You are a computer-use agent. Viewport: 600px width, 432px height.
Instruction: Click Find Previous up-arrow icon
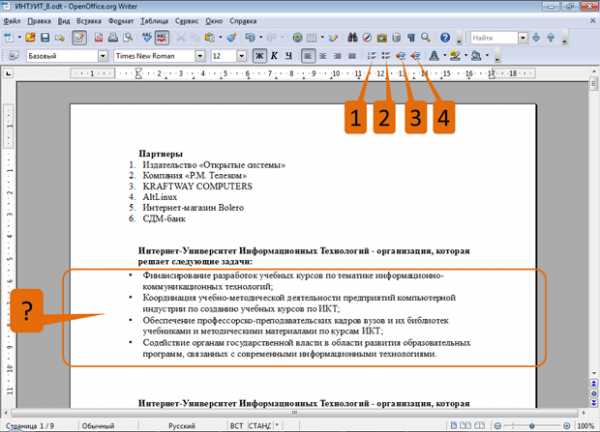click(x=551, y=37)
